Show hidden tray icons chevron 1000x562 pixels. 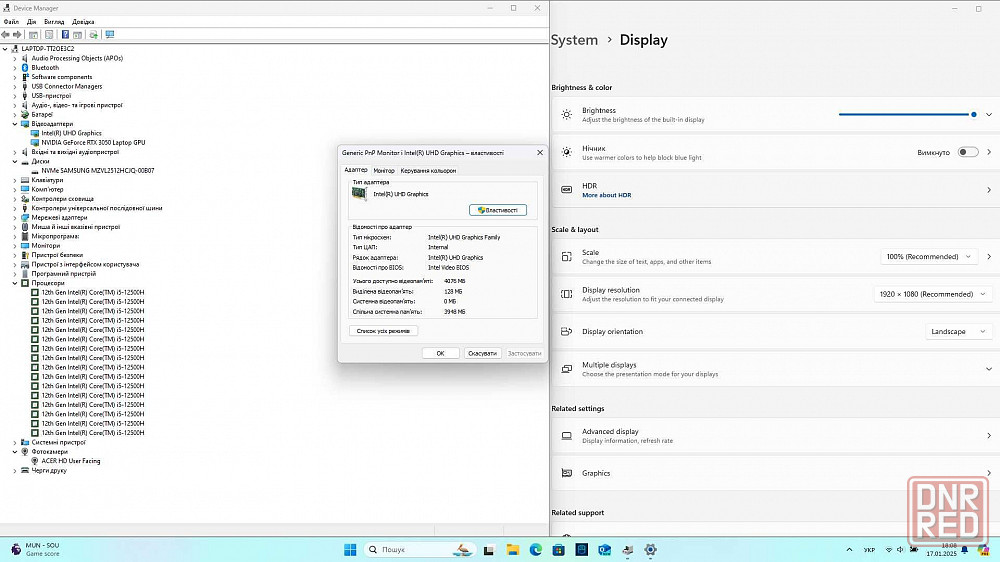(849, 550)
